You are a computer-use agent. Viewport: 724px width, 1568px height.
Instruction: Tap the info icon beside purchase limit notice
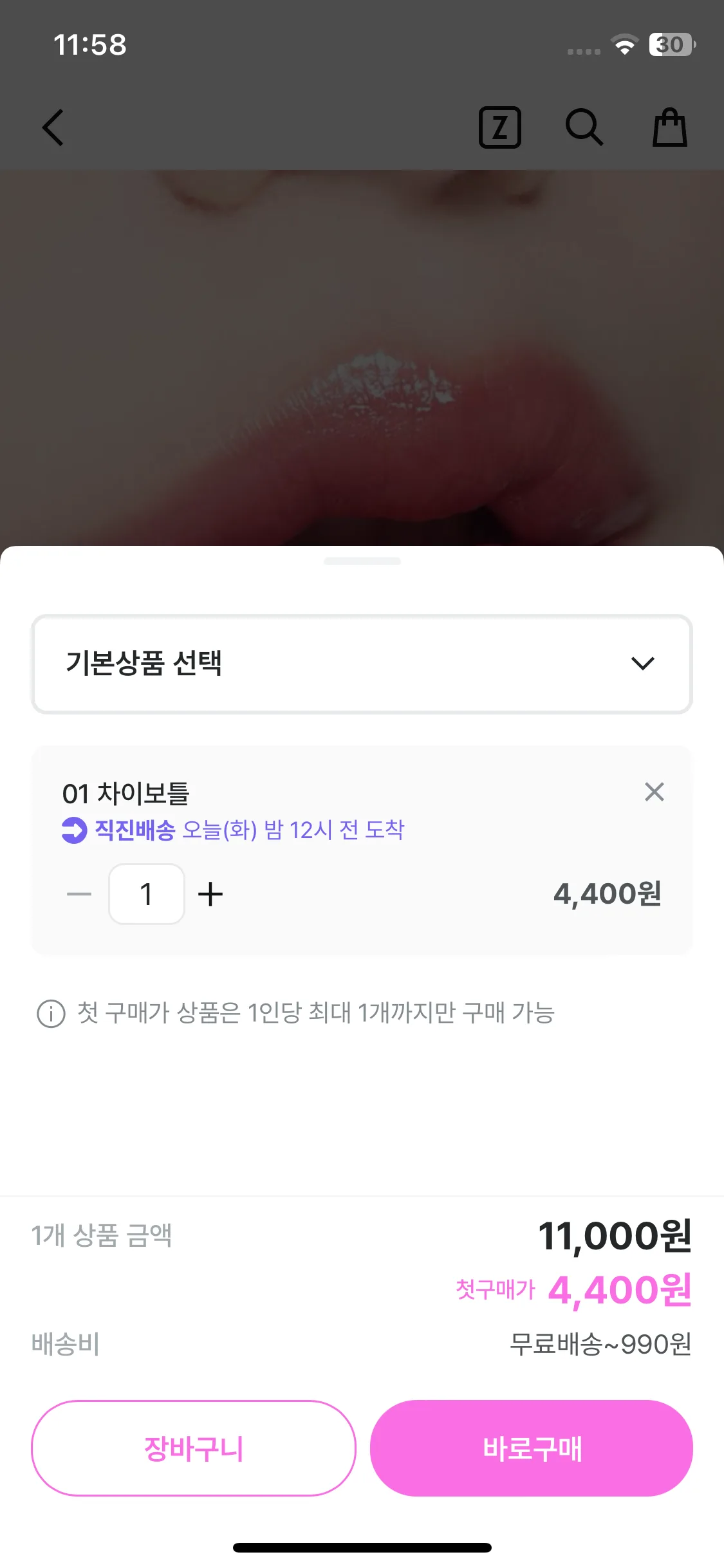click(51, 1014)
